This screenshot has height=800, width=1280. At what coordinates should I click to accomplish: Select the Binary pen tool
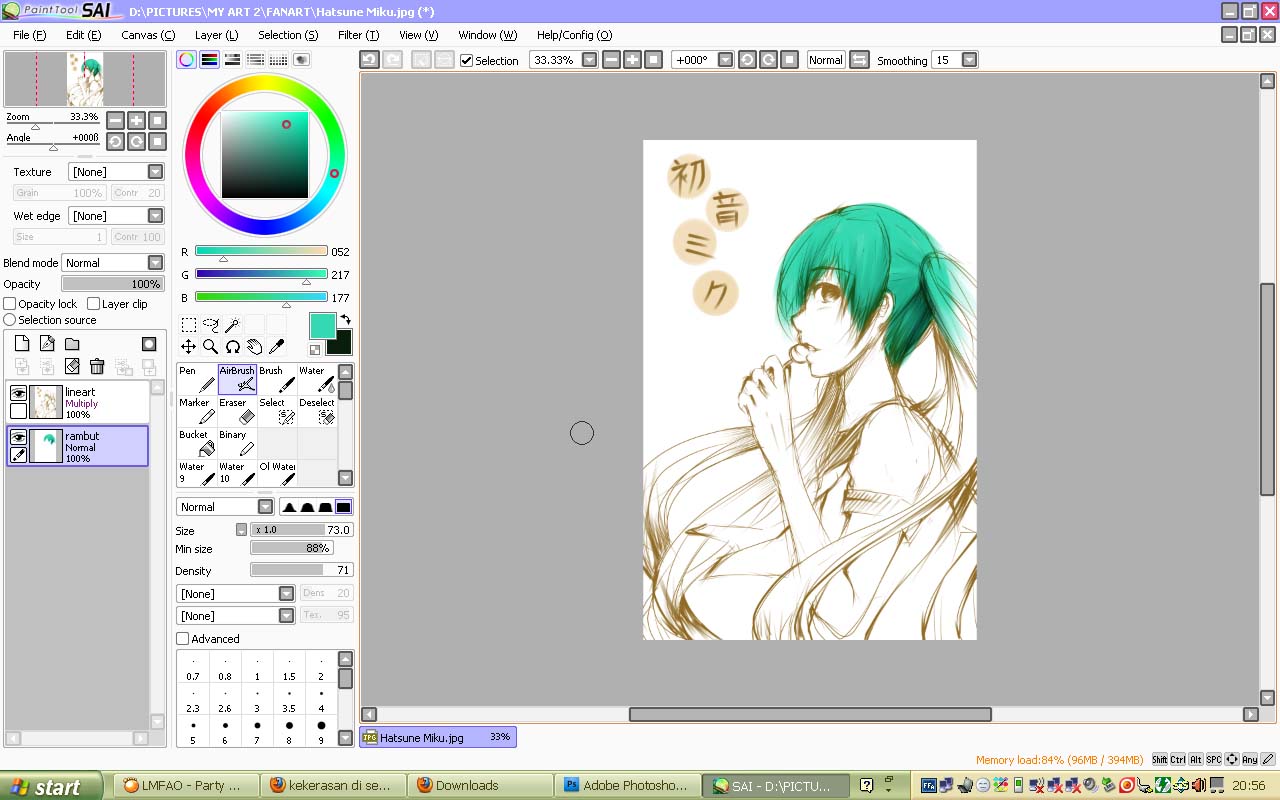click(237, 442)
